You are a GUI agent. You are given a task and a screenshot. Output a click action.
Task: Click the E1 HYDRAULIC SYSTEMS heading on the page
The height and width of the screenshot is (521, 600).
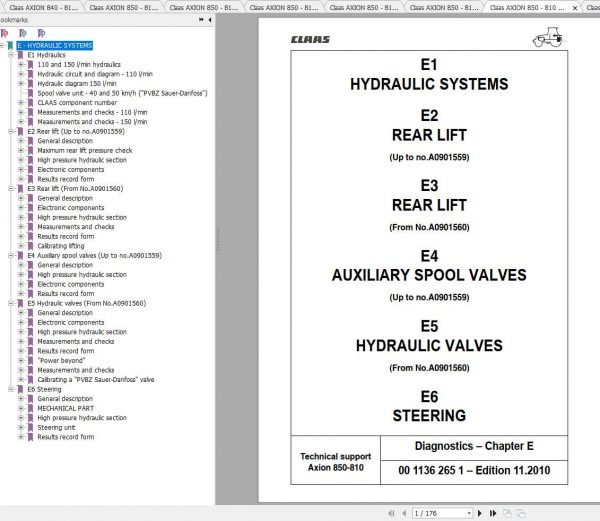[429, 75]
